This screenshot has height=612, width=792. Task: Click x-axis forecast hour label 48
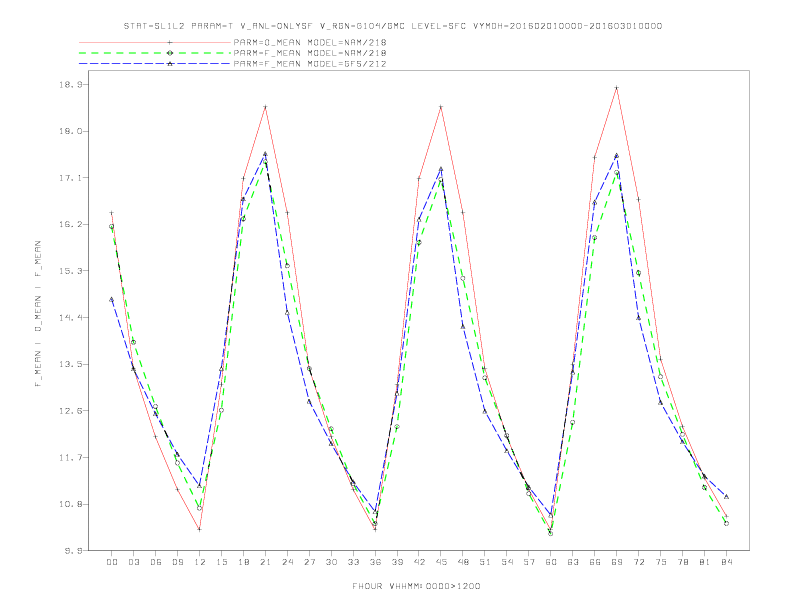tap(463, 562)
